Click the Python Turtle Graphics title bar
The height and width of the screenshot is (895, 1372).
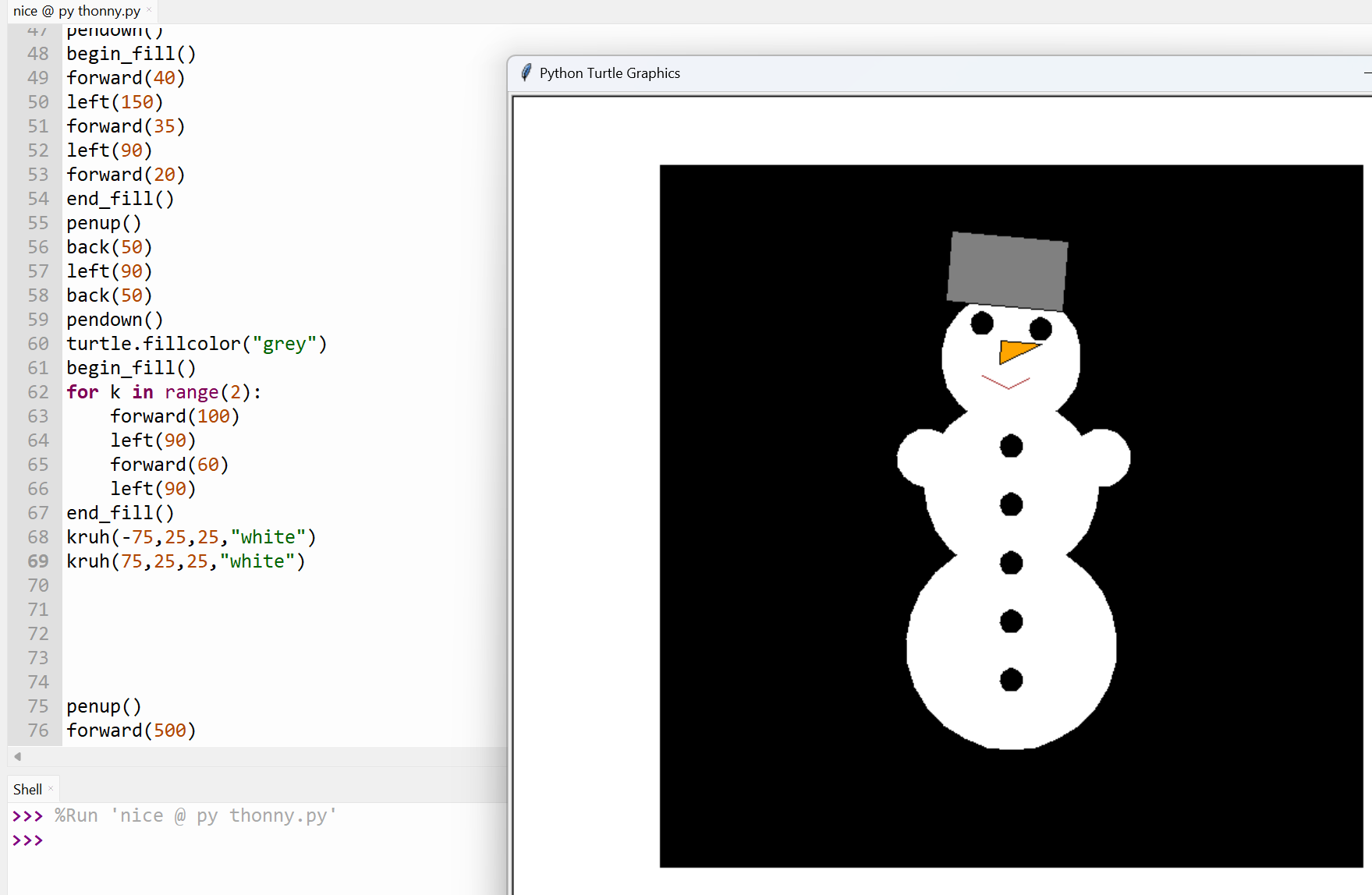point(858,73)
